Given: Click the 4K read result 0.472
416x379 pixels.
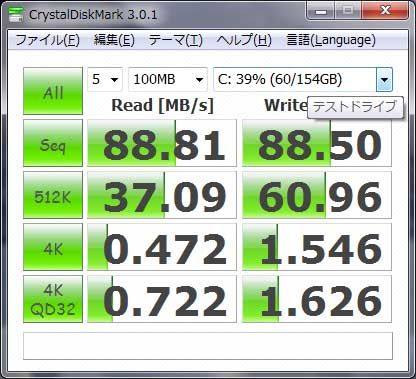Looking at the screenshot, I should [162, 247].
